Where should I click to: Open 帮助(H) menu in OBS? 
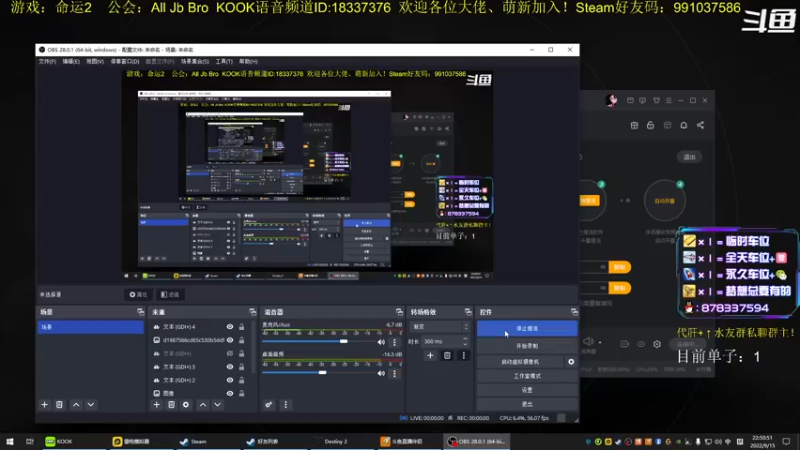[248, 61]
